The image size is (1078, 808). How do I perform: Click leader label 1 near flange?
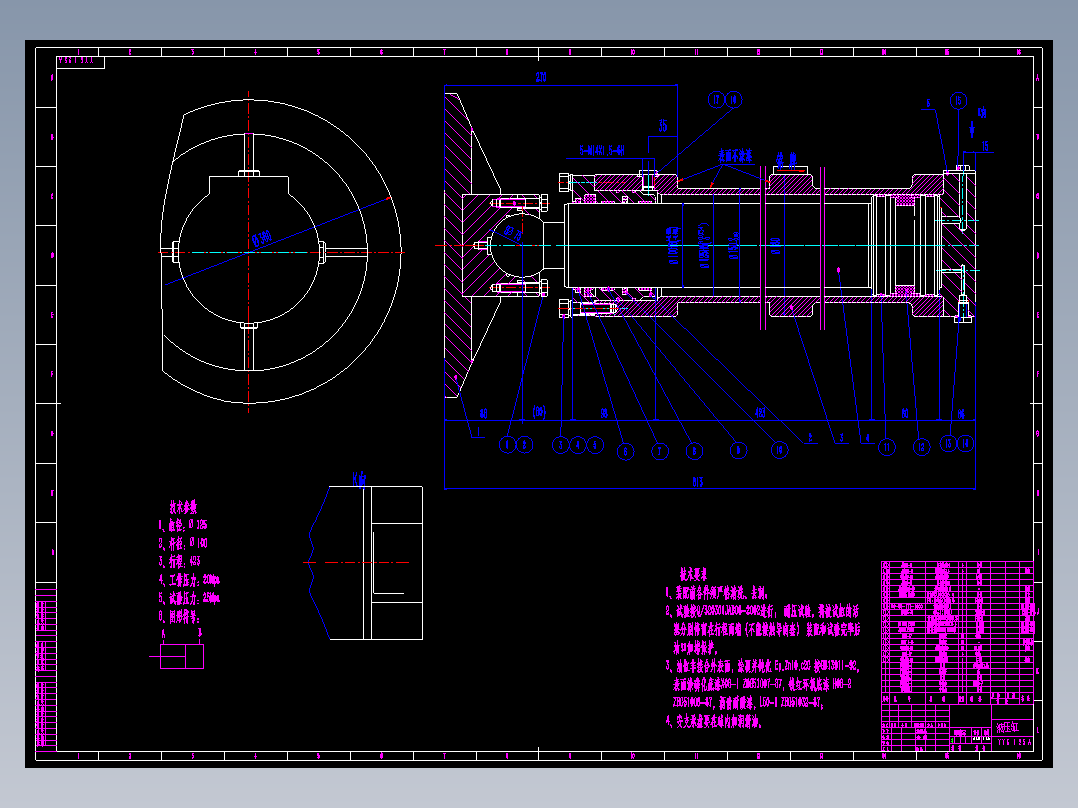[x=478, y=433]
